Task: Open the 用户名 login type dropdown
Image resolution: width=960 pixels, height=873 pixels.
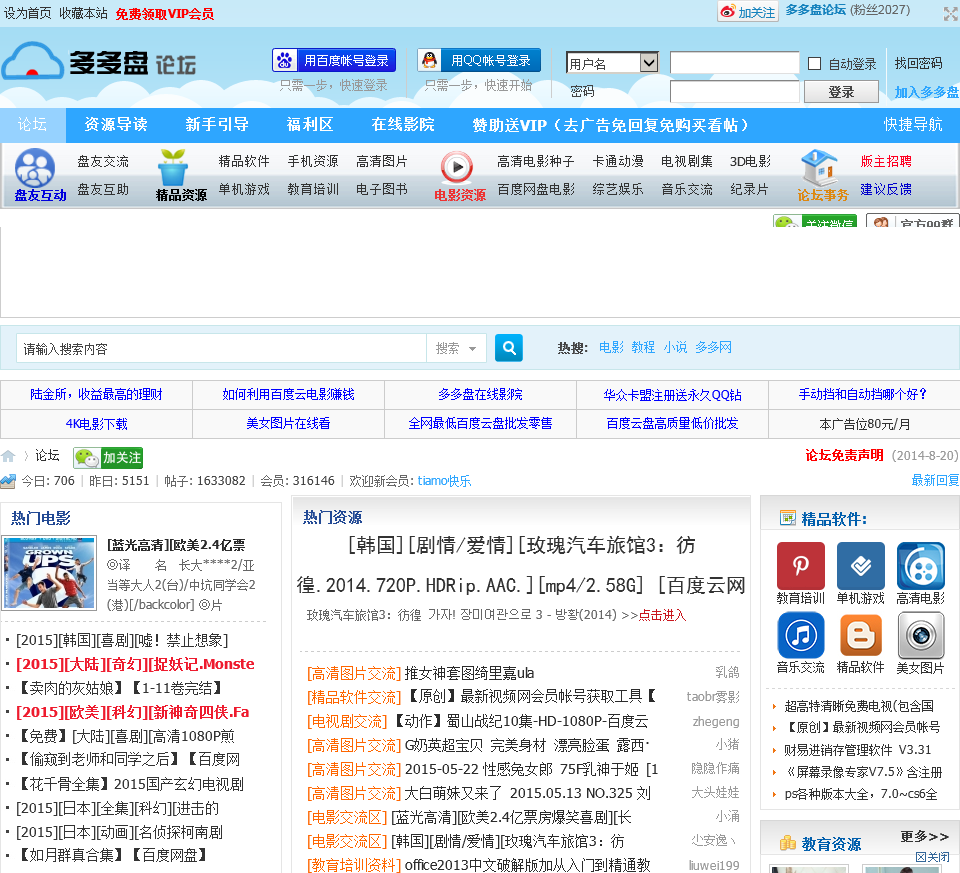Action: 612,62
